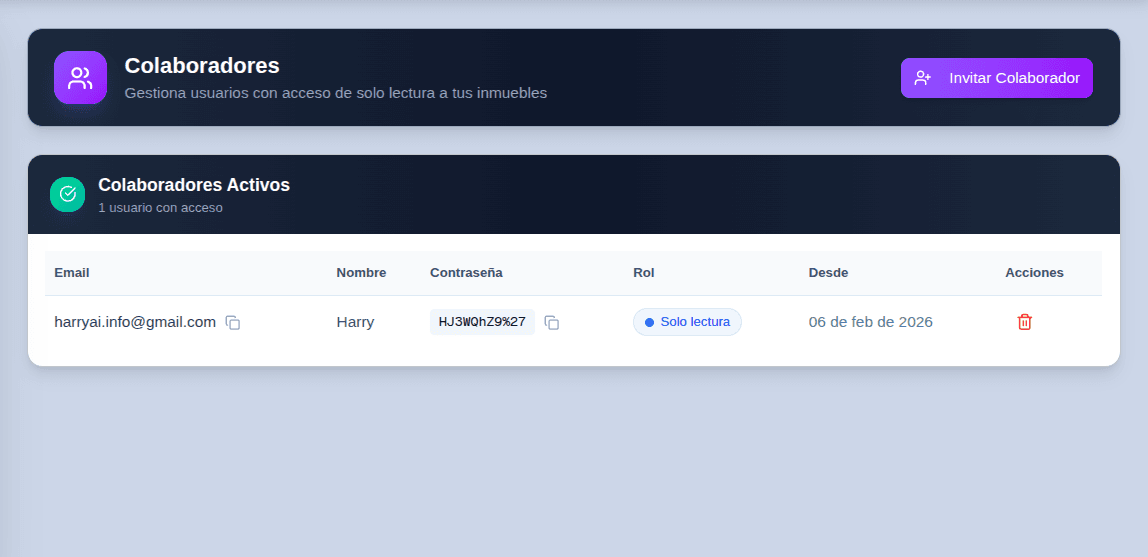Click the 1 usuario con acceso subtitle

160,208
